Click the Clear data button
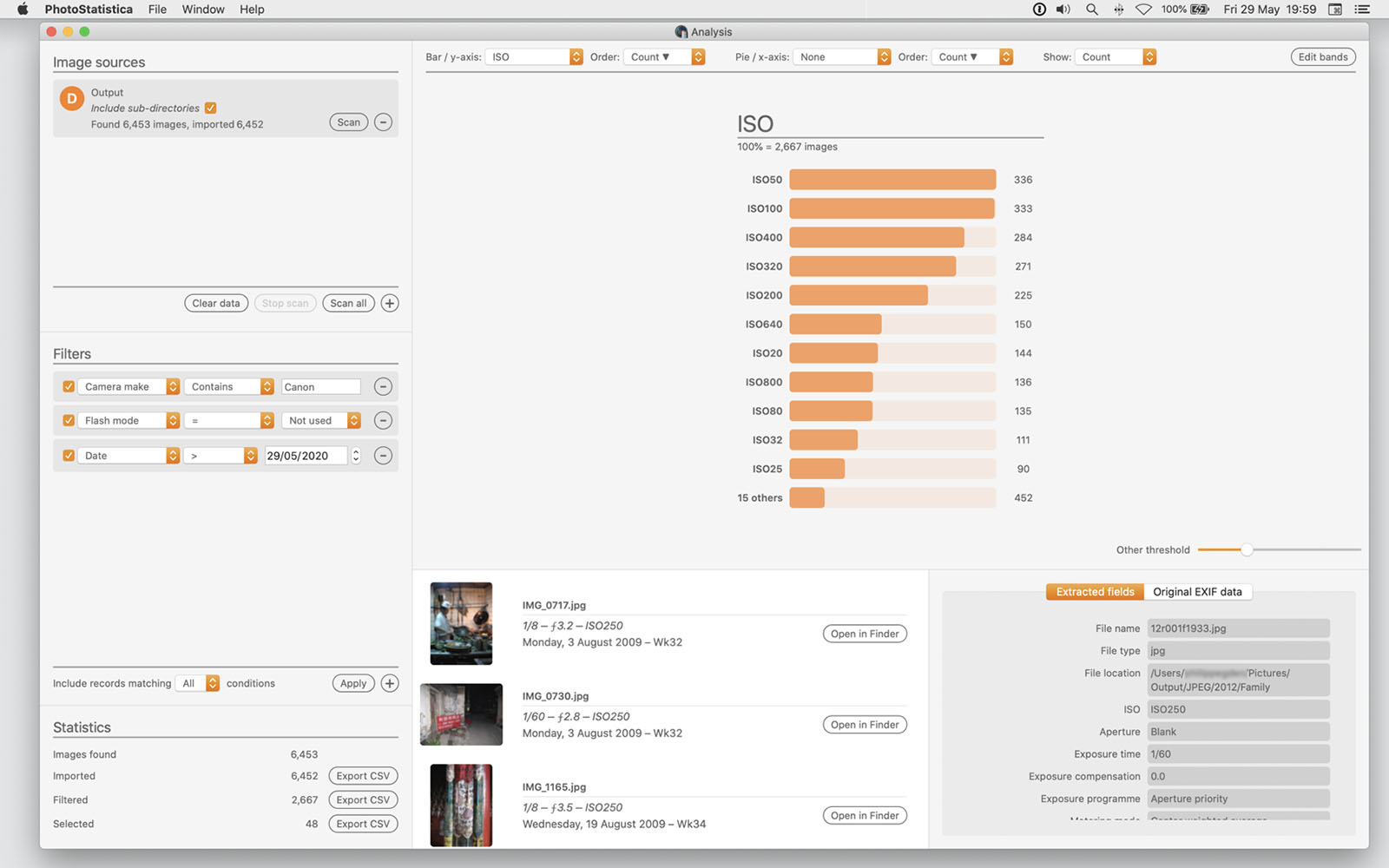 pos(216,303)
